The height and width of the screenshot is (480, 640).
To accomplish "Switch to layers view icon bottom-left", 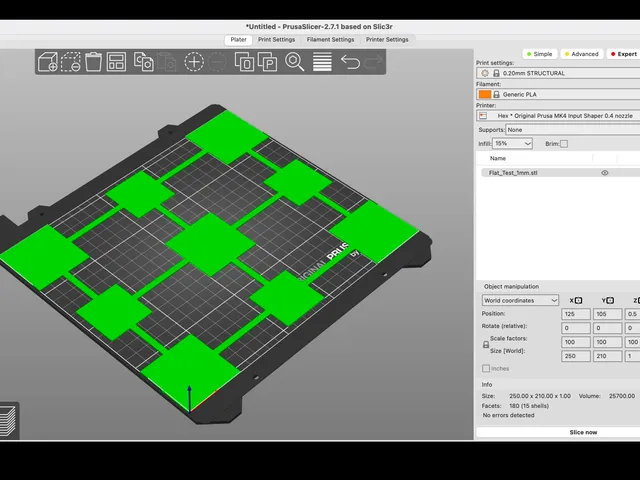I will (x=8, y=420).
